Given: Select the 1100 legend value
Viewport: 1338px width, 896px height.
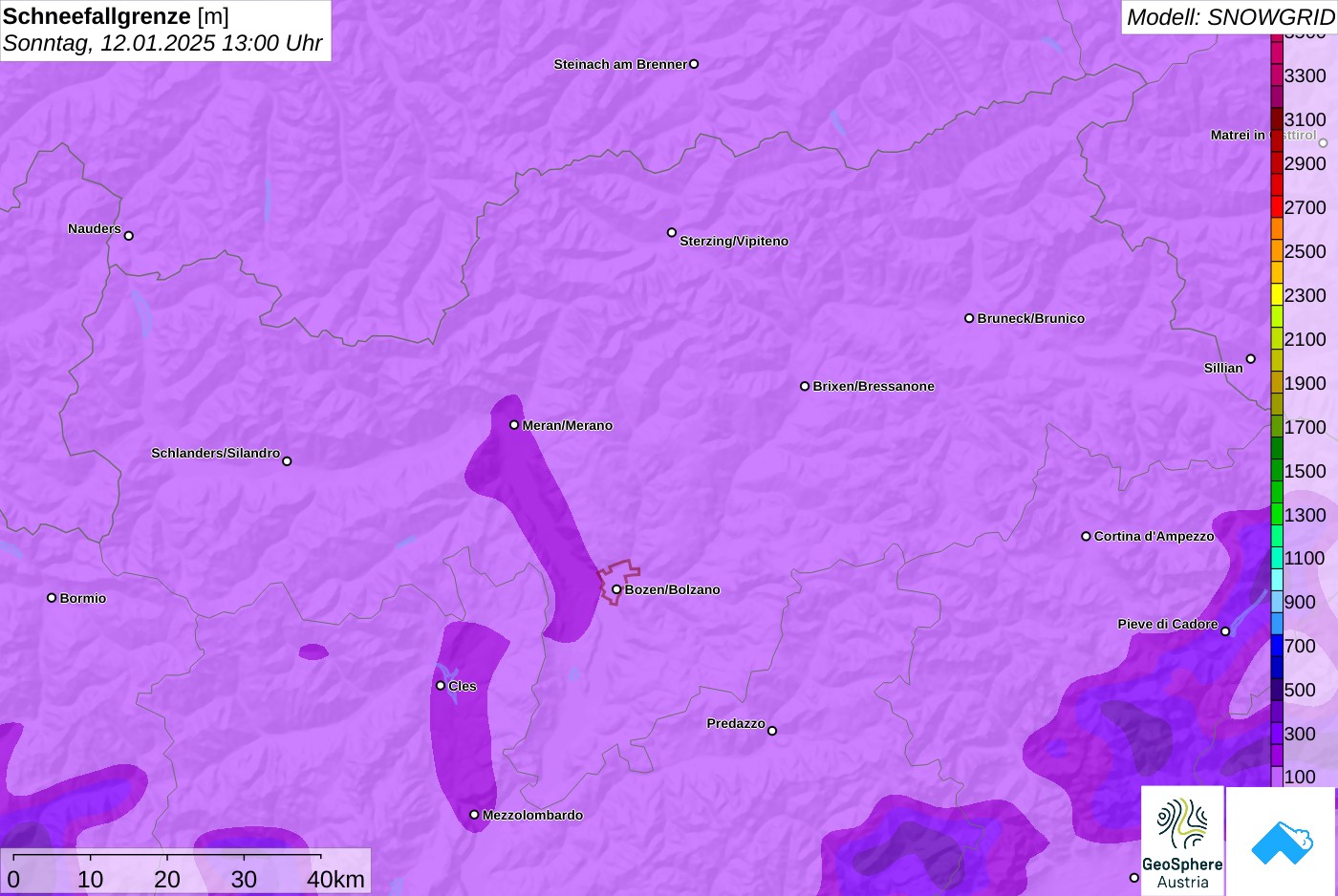Looking at the screenshot, I should coord(1306,558).
